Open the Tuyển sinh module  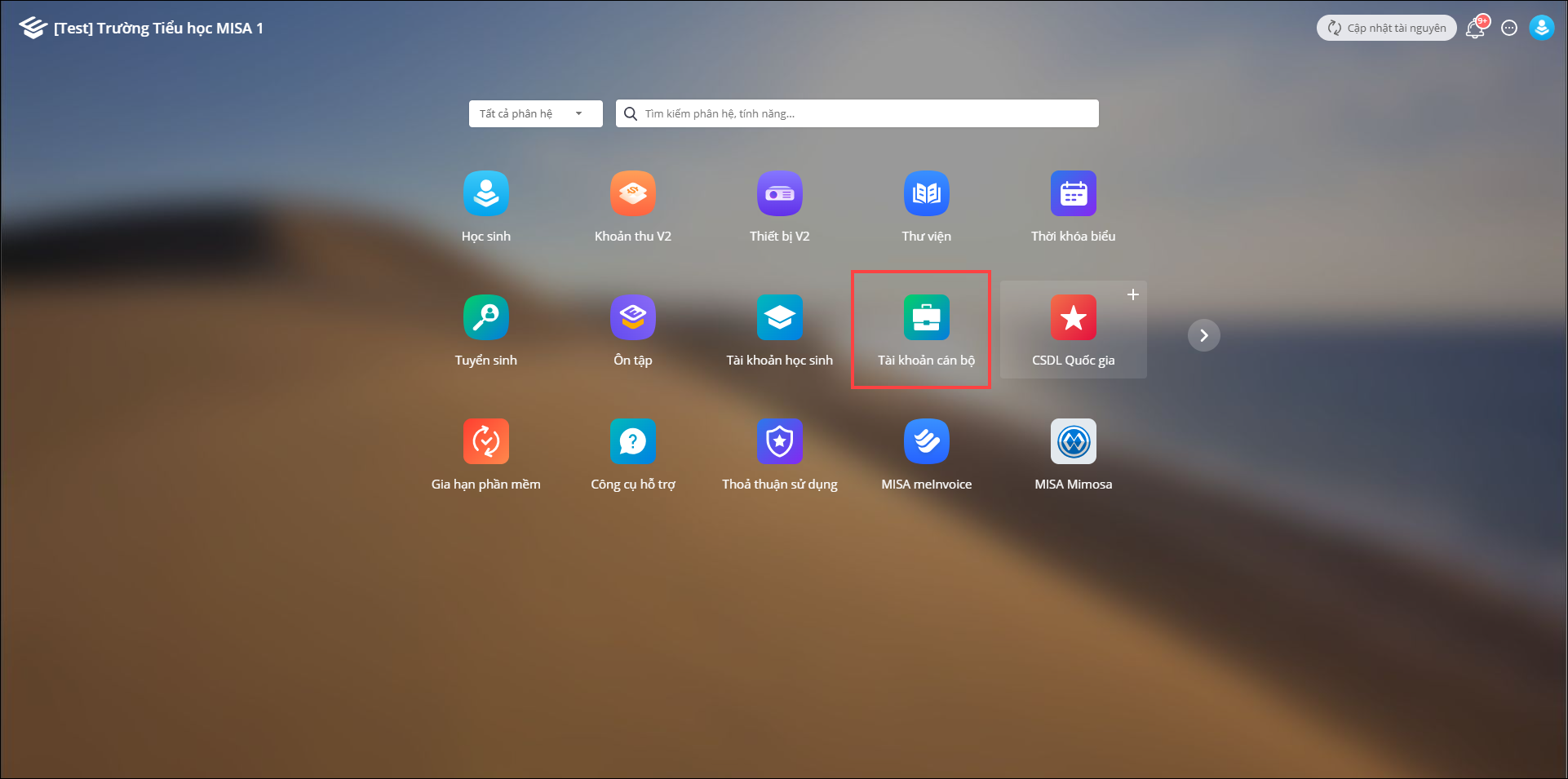click(x=485, y=318)
